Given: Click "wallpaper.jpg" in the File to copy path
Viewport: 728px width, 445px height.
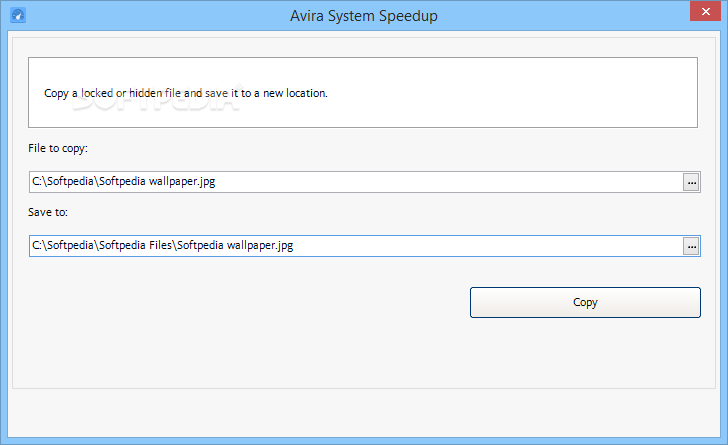Looking at the screenshot, I should 182,182.
